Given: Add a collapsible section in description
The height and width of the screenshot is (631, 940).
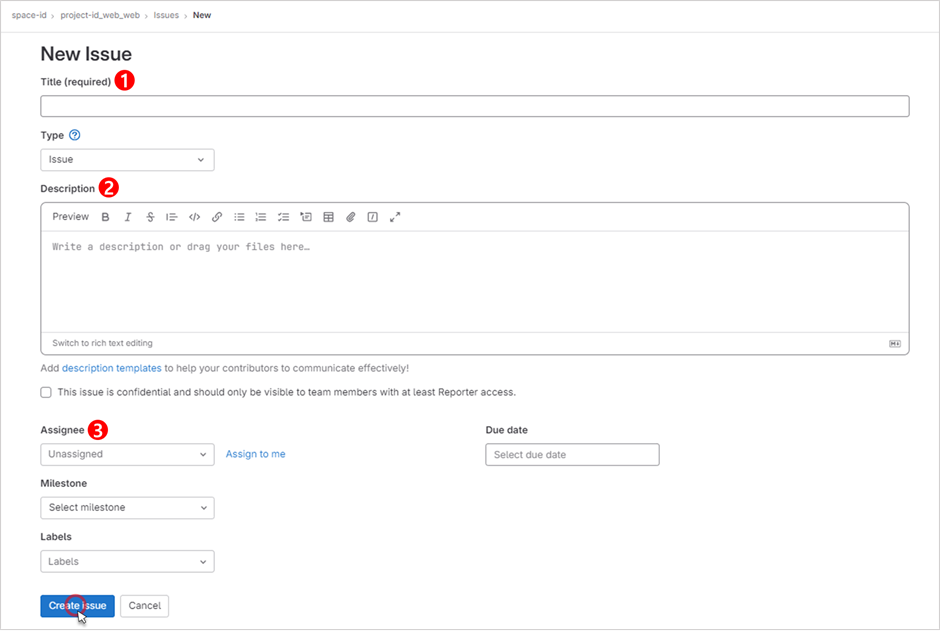Looking at the screenshot, I should click(306, 217).
